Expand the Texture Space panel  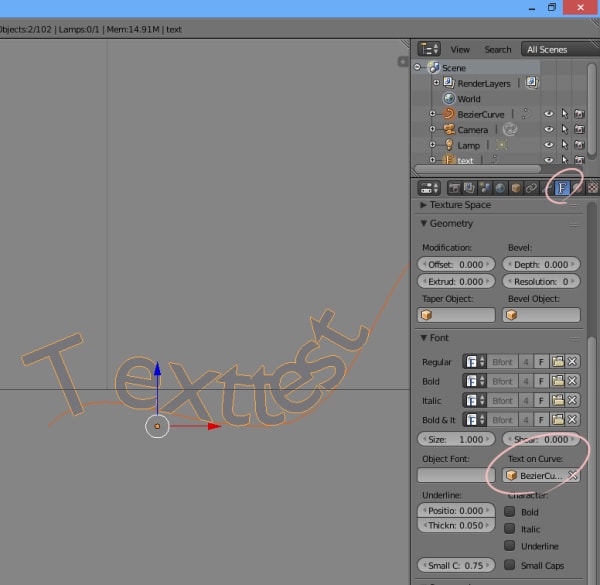tap(423, 205)
